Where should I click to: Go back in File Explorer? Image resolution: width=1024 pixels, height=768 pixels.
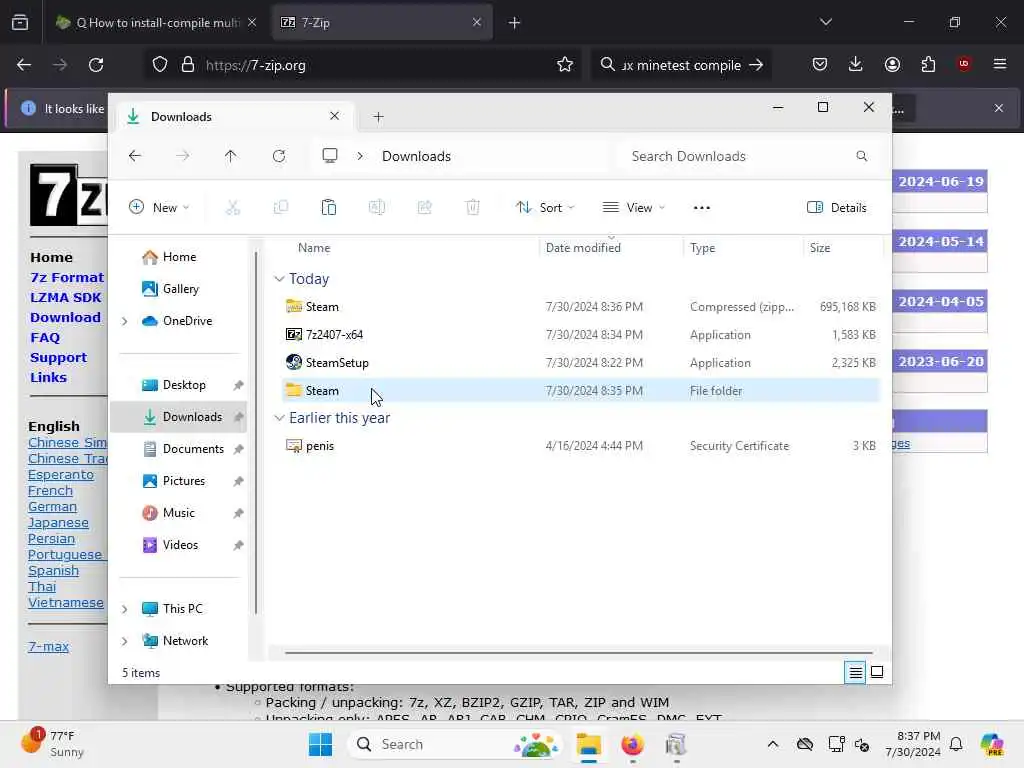point(135,156)
